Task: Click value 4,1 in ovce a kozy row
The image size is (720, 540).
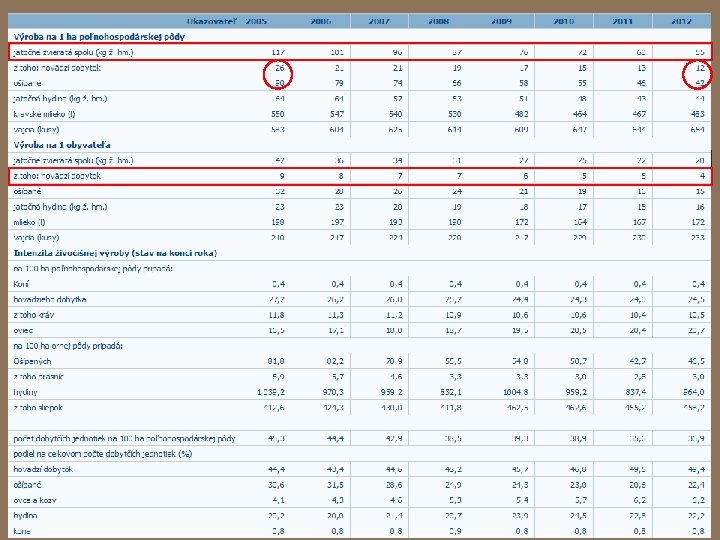Action: [x=279, y=500]
